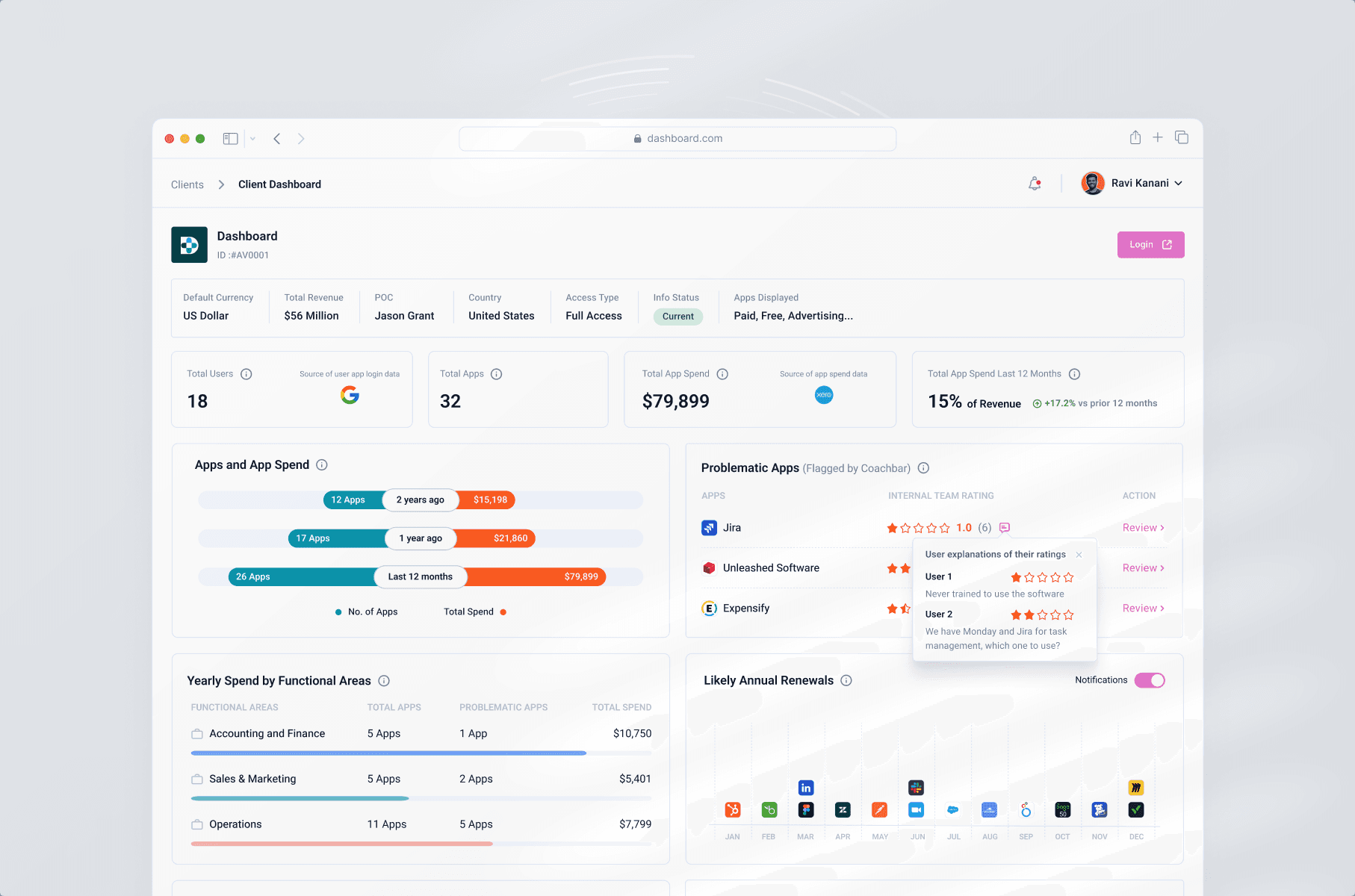Viewport: 1355px width, 896px height.
Task: Click the Figma icon in March renewals
Action: coord(806,810)
